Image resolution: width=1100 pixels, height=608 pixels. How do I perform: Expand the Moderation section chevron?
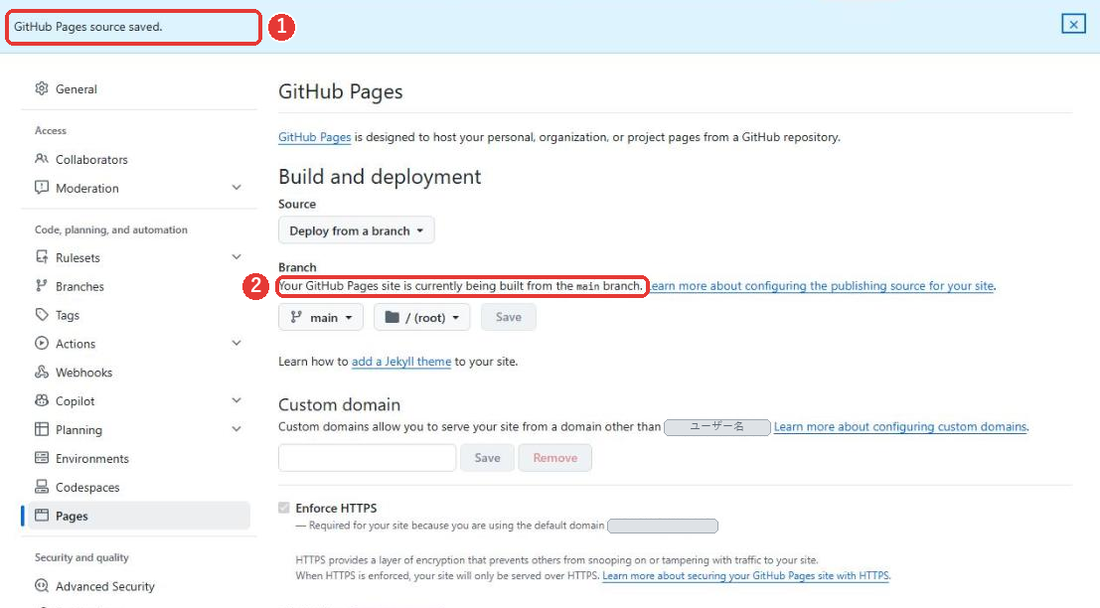236,187
